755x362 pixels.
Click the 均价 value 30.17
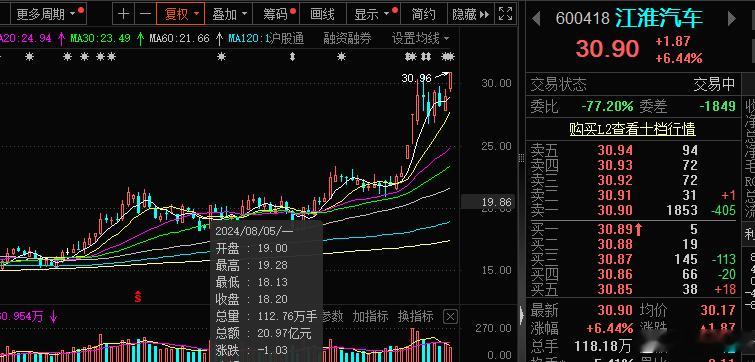(717, 310)
